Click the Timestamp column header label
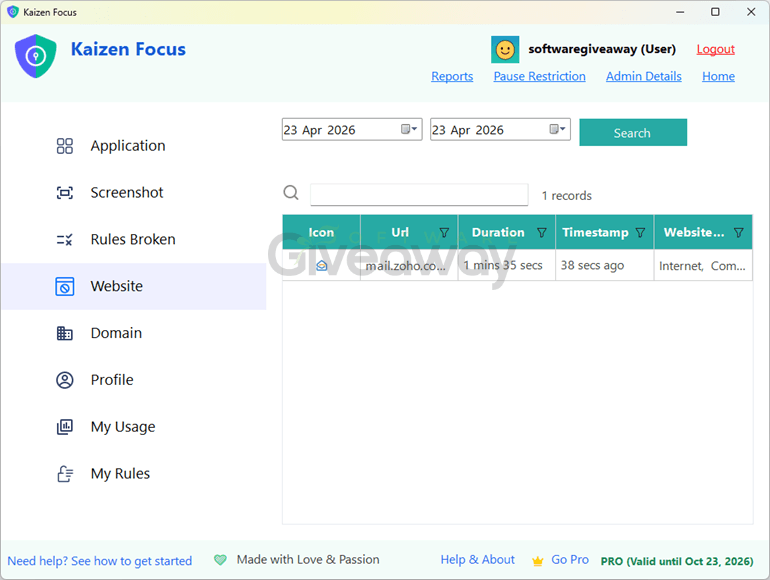 (x=595, y=232)
